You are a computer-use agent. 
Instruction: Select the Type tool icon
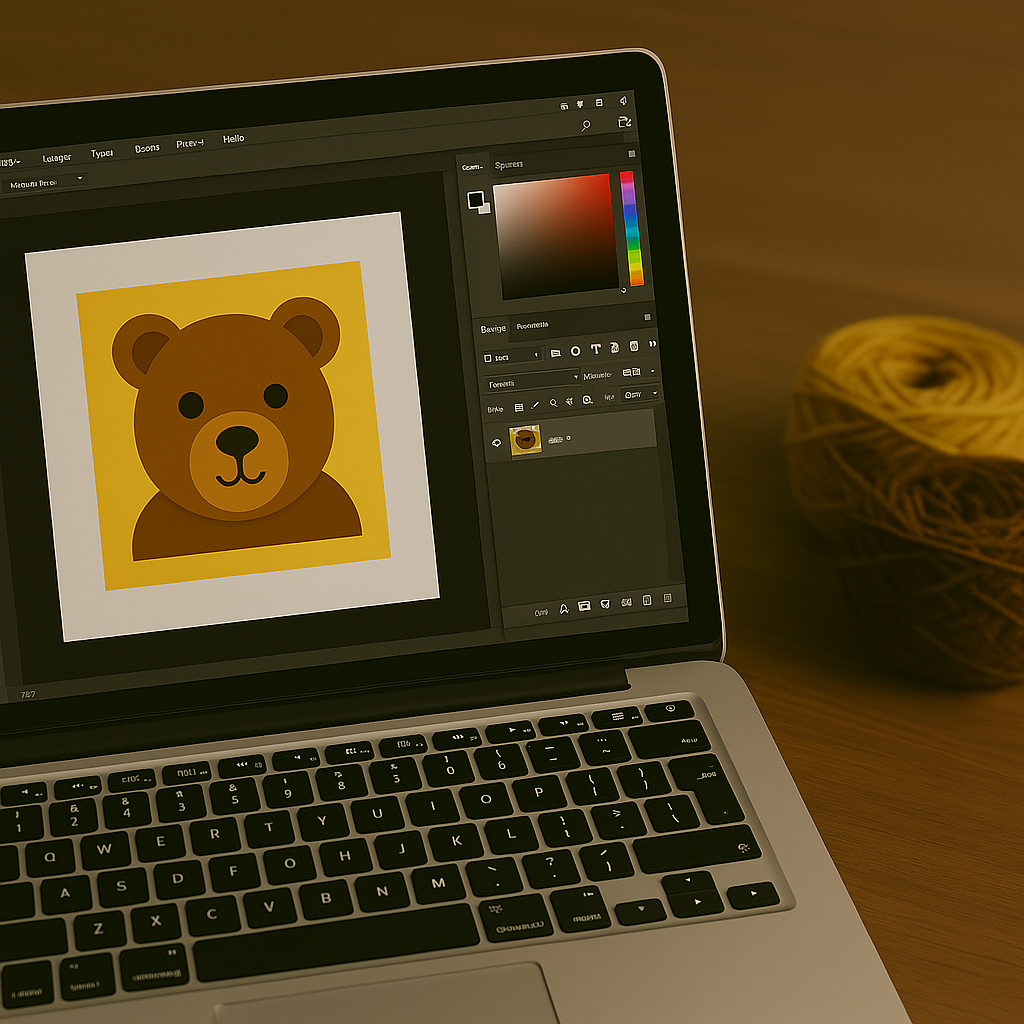point(596,349)
